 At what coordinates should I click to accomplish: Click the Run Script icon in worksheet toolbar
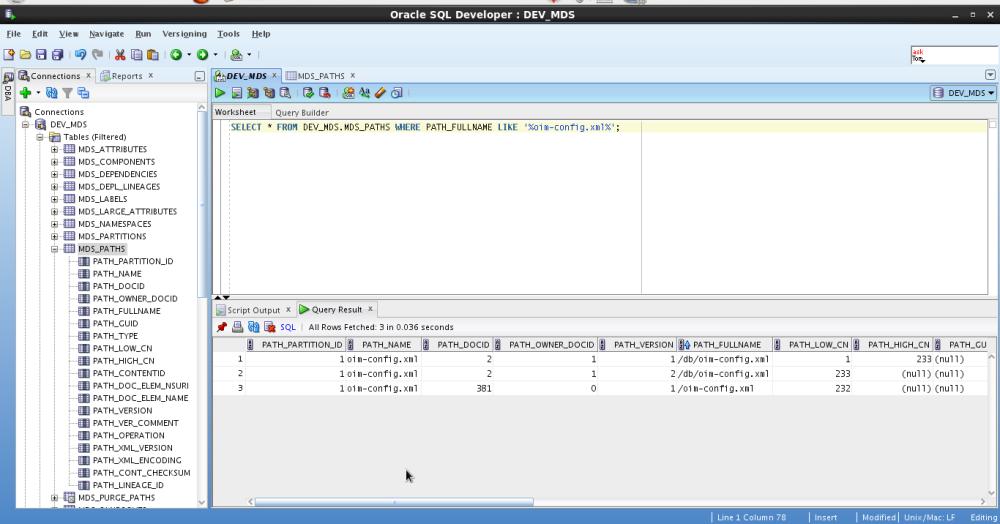237,93
